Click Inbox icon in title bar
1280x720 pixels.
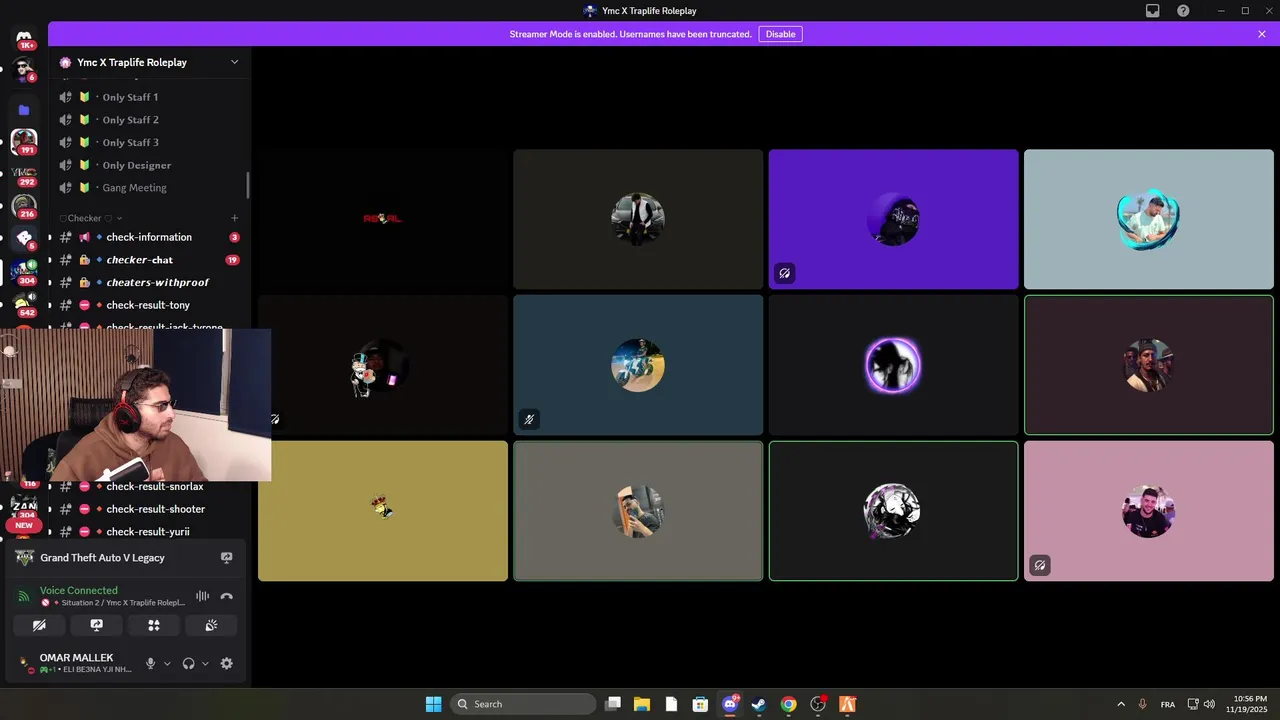[1153, 11]
